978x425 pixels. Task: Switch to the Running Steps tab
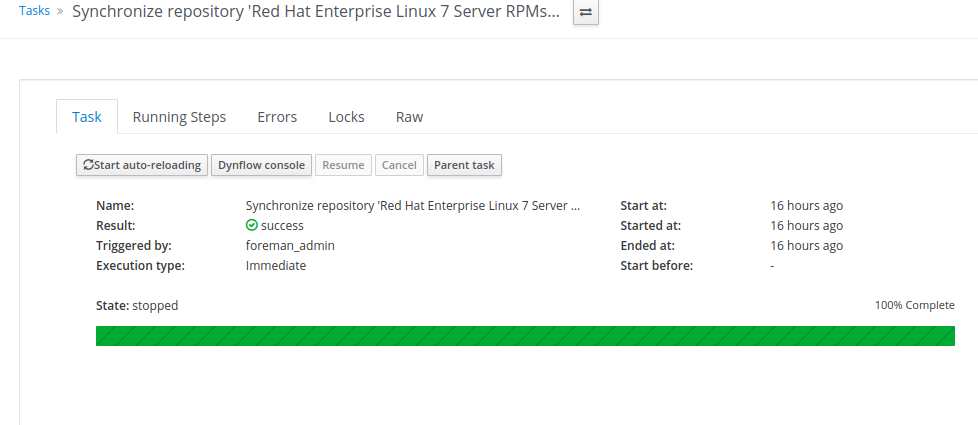click(x=180, y=117)
